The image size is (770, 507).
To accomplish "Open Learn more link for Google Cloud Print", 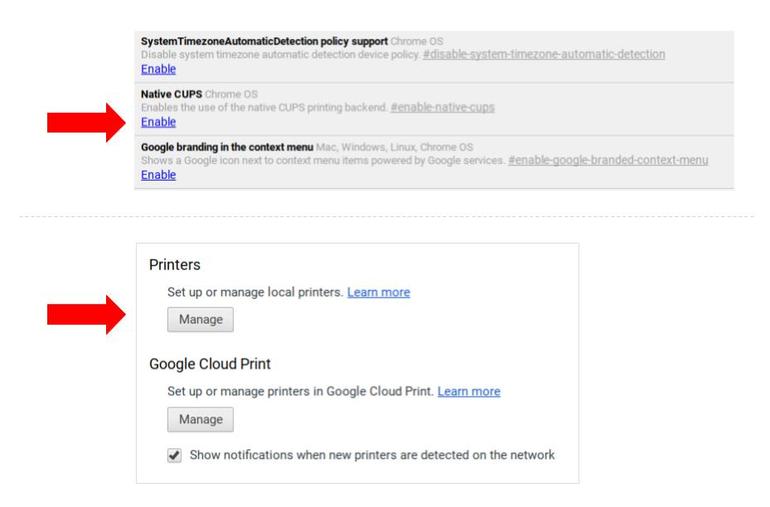I will [x=468, y=391].
